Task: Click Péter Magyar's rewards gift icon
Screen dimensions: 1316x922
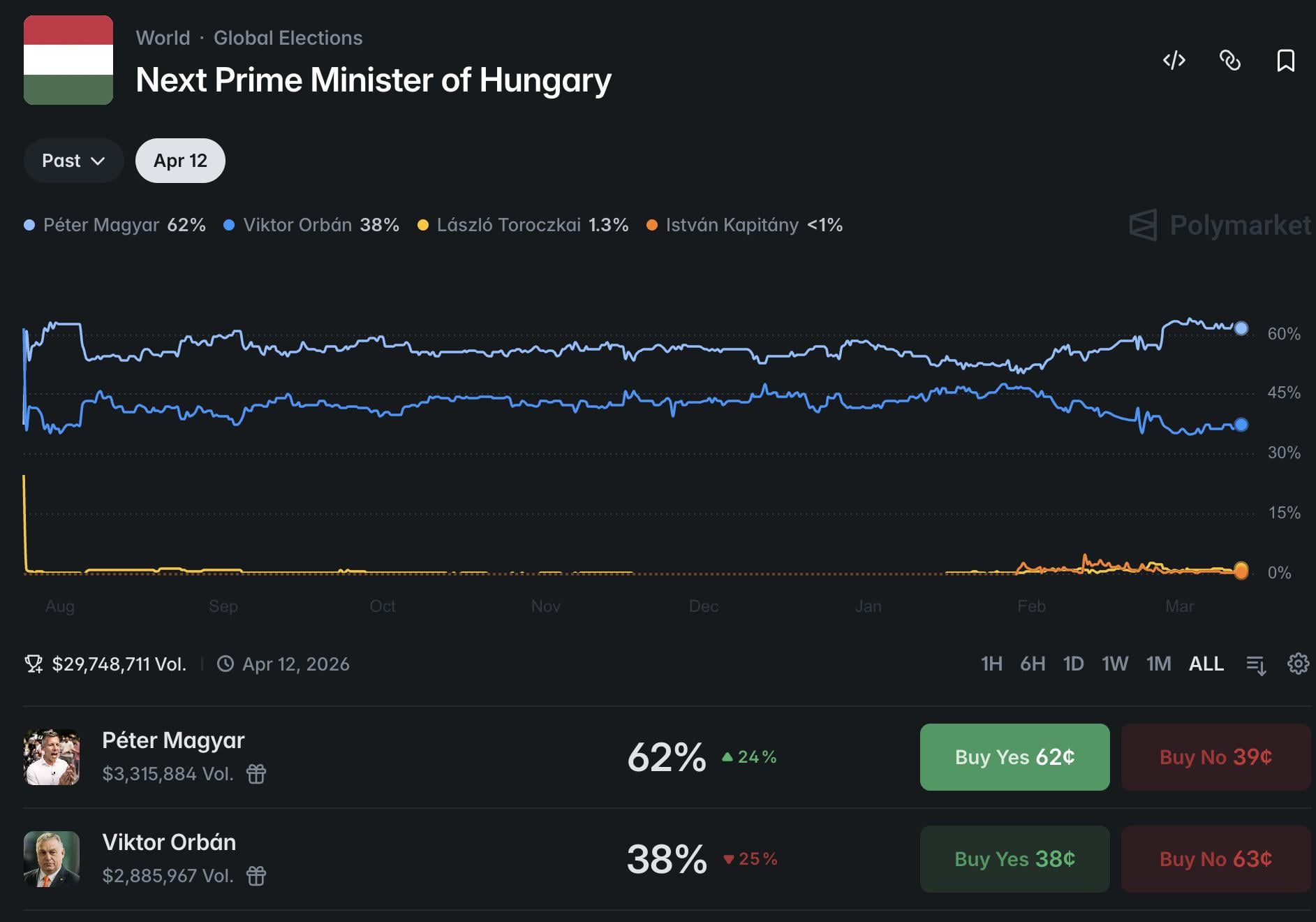Action: [256, 774]
